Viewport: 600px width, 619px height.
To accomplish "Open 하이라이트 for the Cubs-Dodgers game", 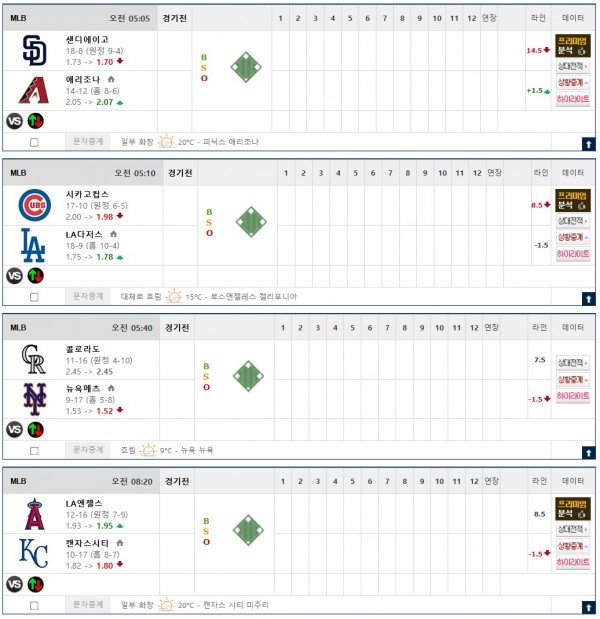I will [x=573, y=254].
